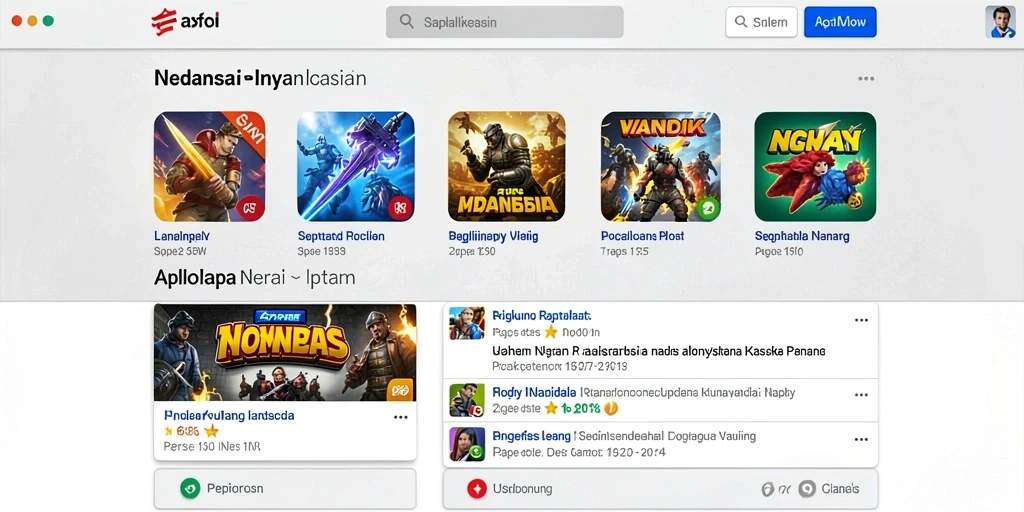Open the Septatd Roclien game icon
This screenshot has width=1024, height=512.
(355, 167)
